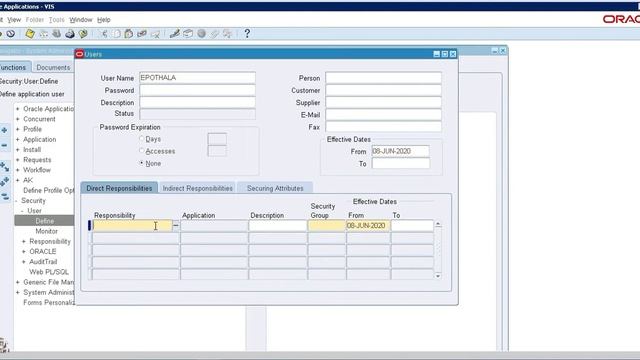This screenshot has width=640, height=360.
Task: Select Days password expiration option
Action: (142, 139)
